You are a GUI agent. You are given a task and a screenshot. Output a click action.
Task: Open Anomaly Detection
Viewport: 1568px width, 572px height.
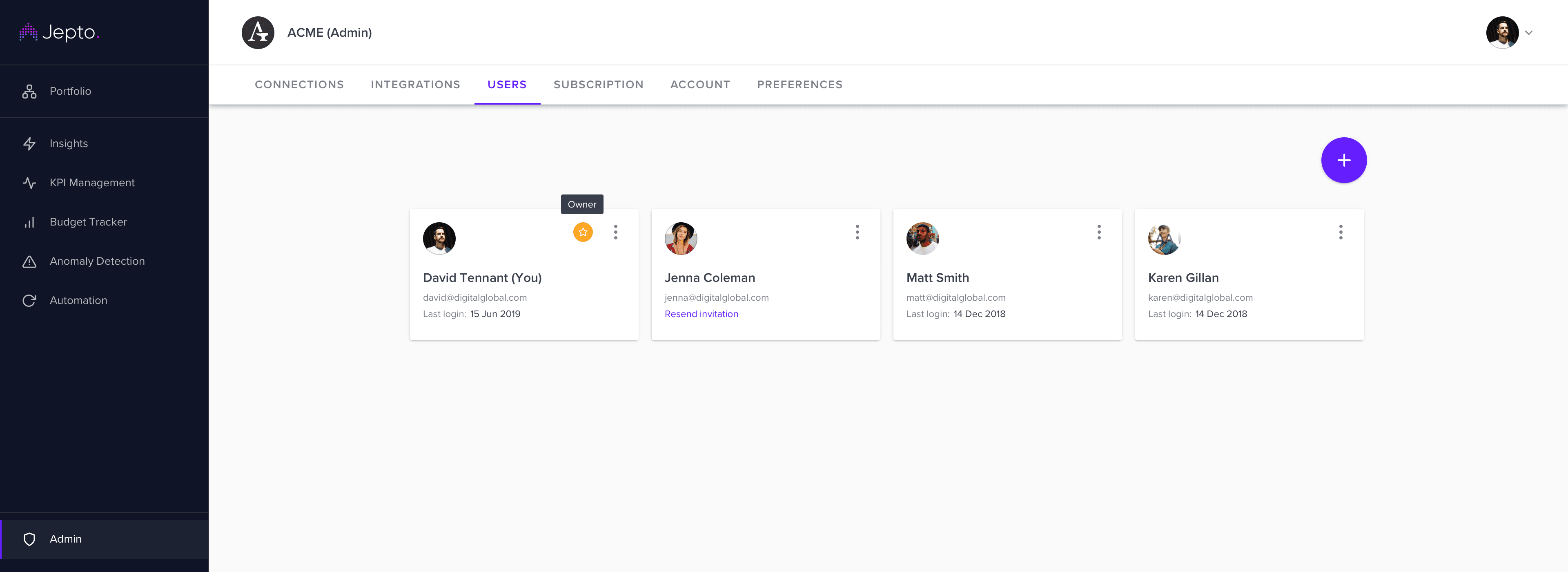click(x=104, y=261)
